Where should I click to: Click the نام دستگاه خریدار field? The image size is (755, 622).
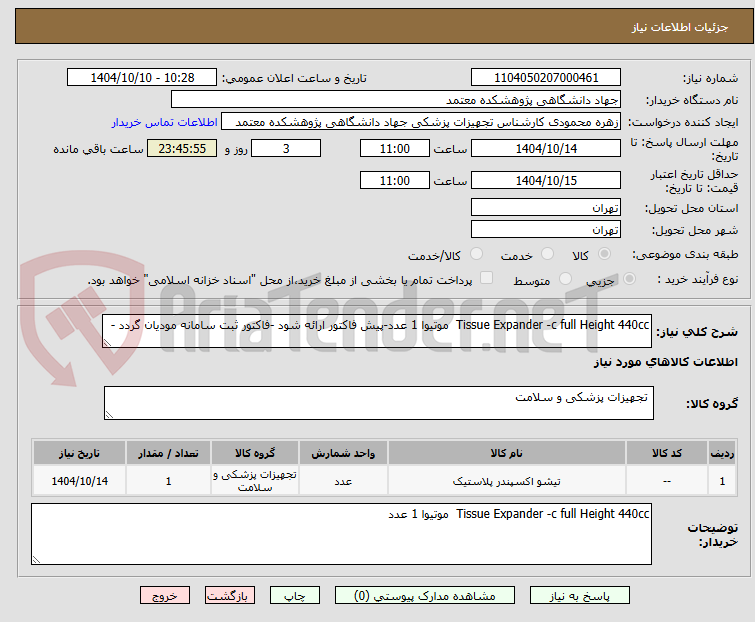point(396,100)
